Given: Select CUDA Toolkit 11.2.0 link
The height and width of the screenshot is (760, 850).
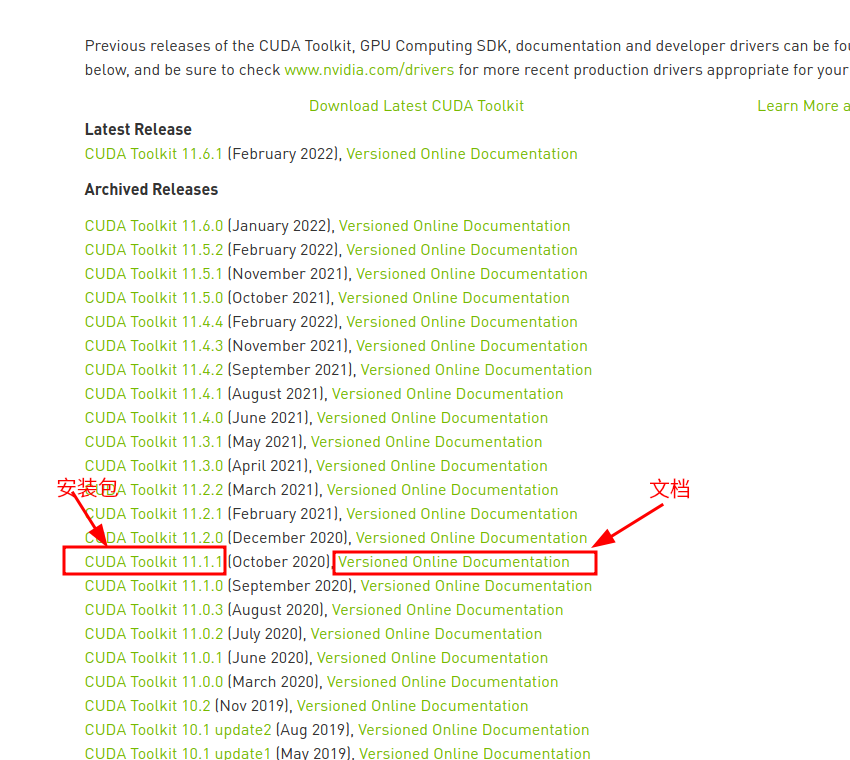Looking at the screenshot, I should coord(154,538).
